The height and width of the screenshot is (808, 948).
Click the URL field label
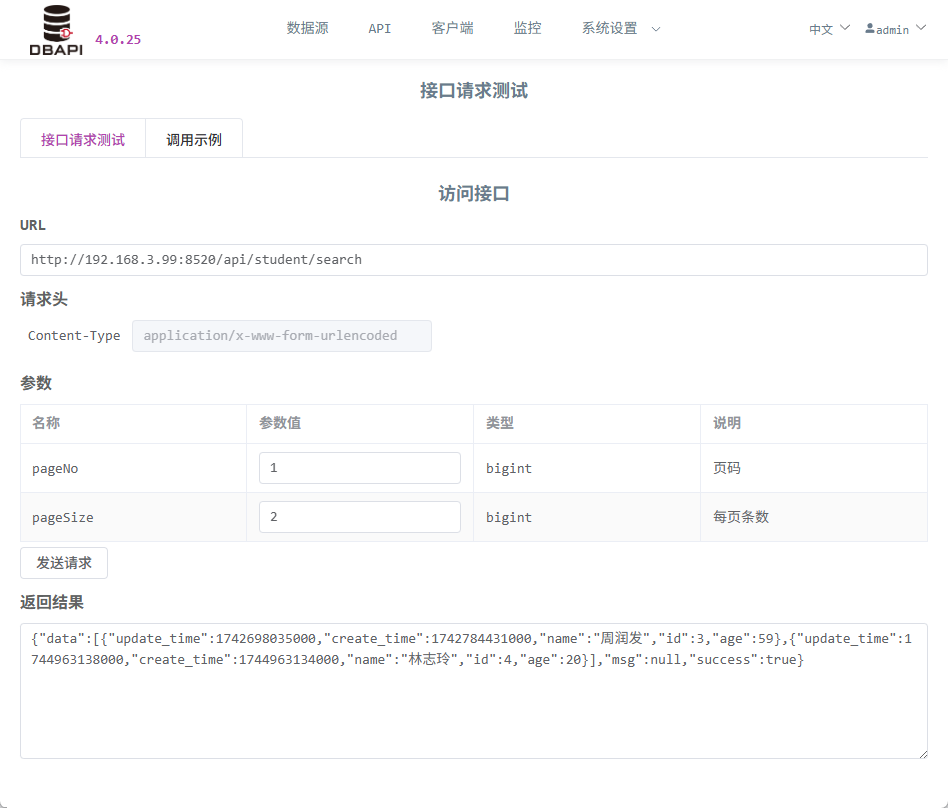click(x=33, y=225)
